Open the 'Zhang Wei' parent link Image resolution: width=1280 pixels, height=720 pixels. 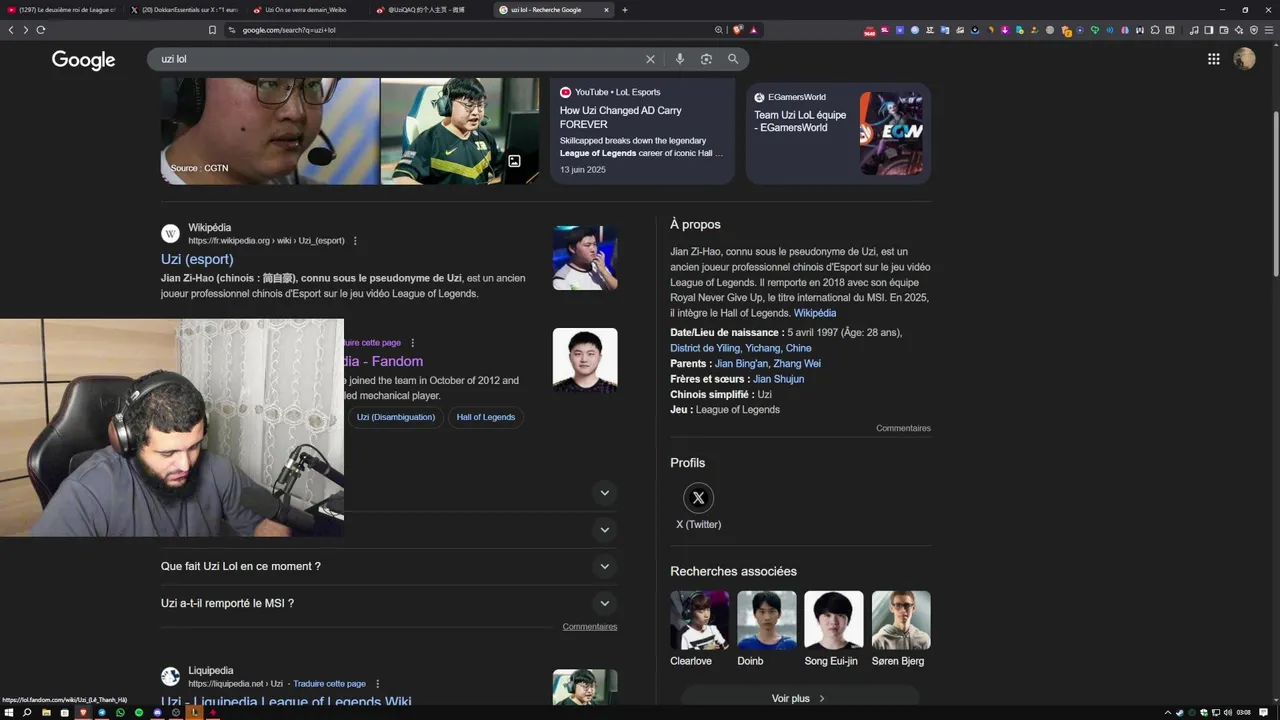[797, 364]
